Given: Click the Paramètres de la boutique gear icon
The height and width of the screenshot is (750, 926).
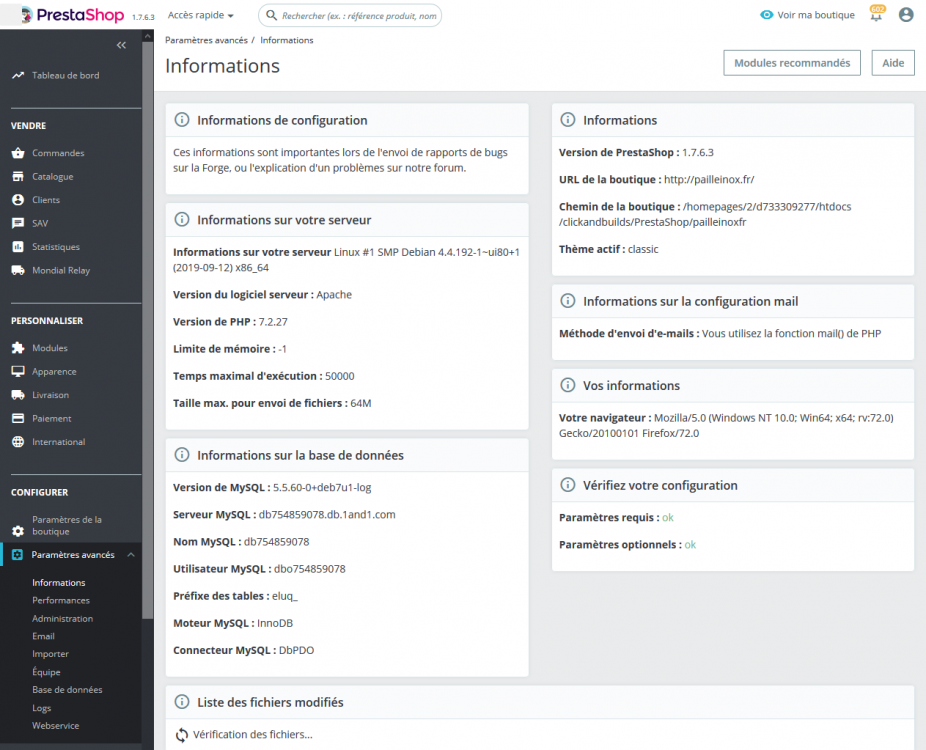Looking at the screenshot, I should (x=18, y=531).
